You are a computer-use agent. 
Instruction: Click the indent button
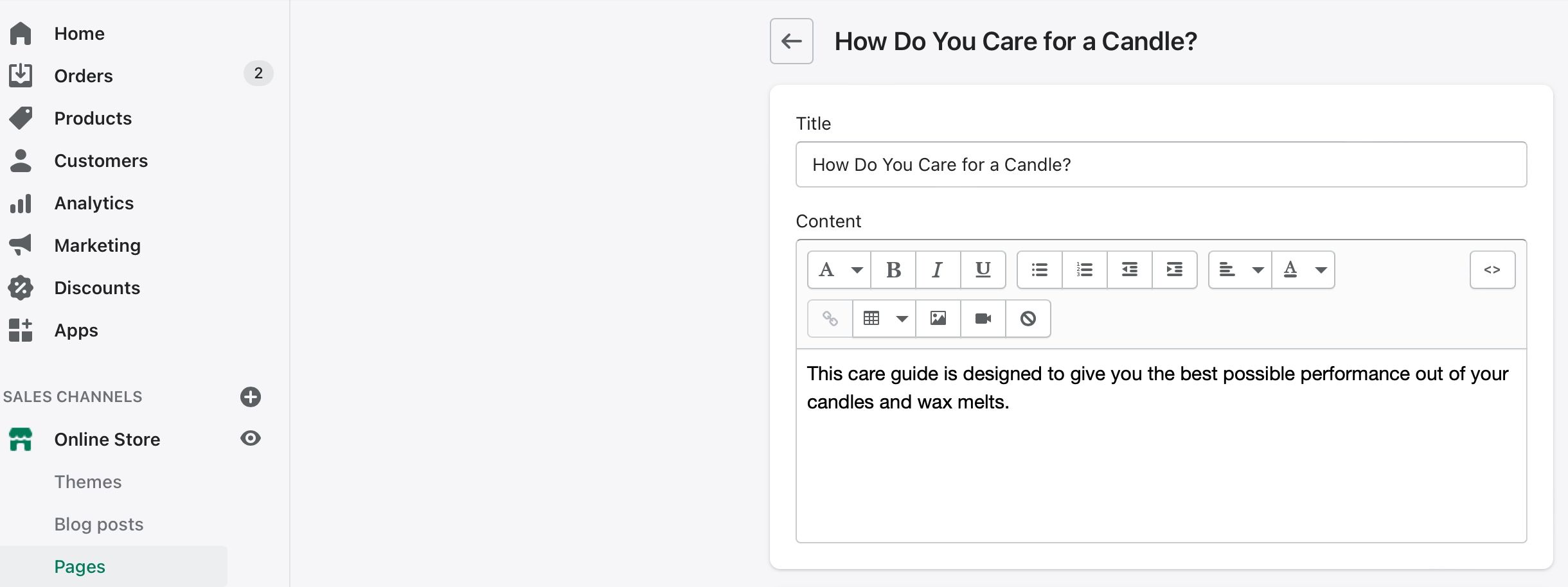pyautogui.click(x=1174, y=270)
